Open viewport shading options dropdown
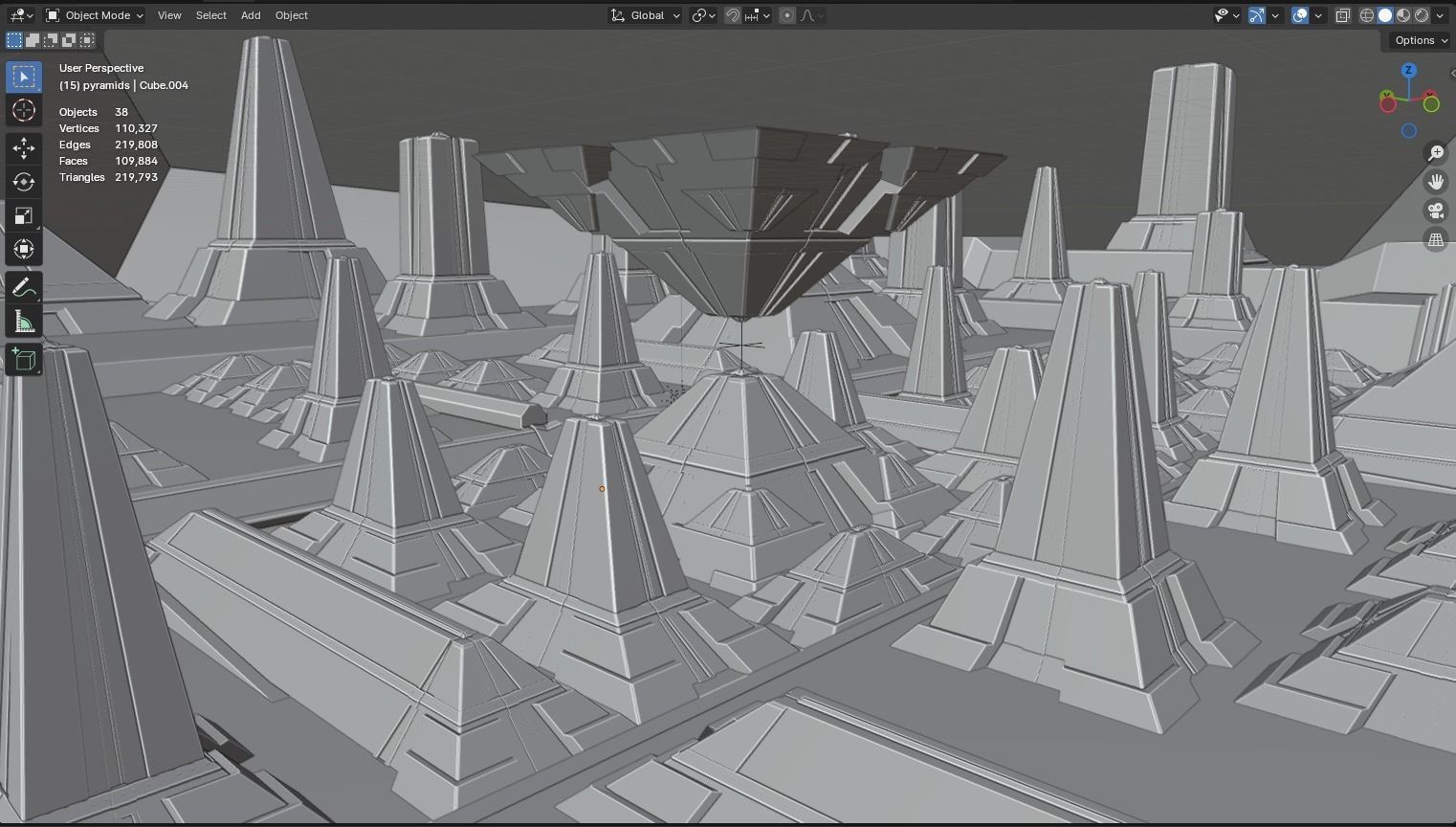This screenshot has height=827, width=1456. pos(1440,15)
